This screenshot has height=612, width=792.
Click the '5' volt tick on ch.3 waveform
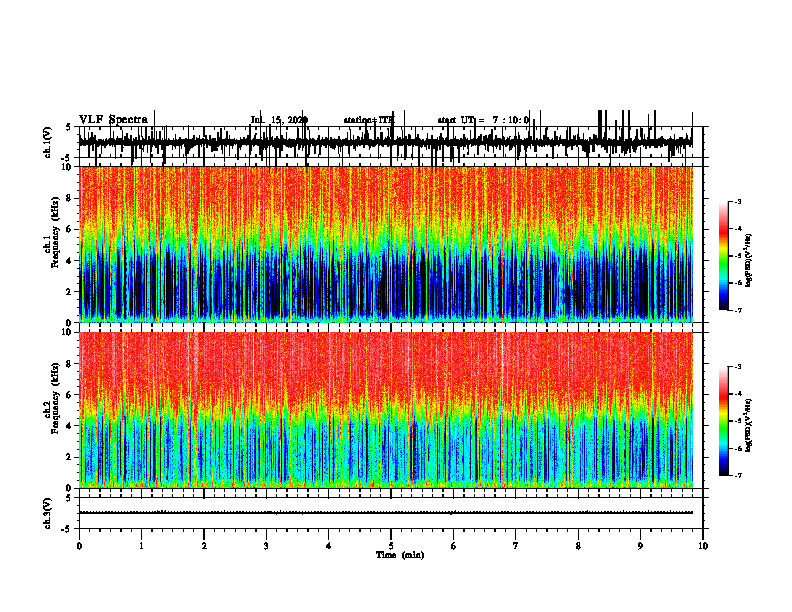69,498
